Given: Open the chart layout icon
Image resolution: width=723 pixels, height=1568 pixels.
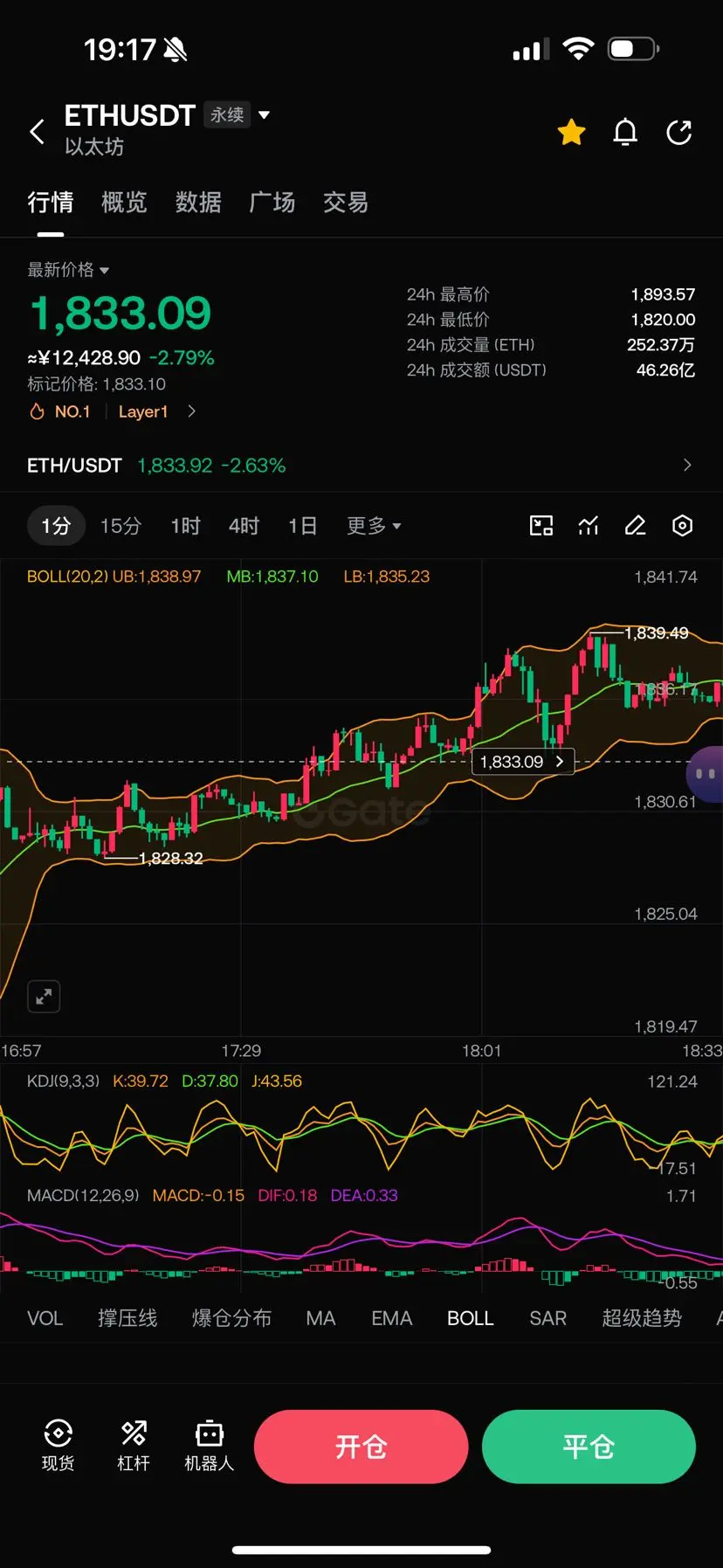Looking at the screenshot, I should click(541, 525).
